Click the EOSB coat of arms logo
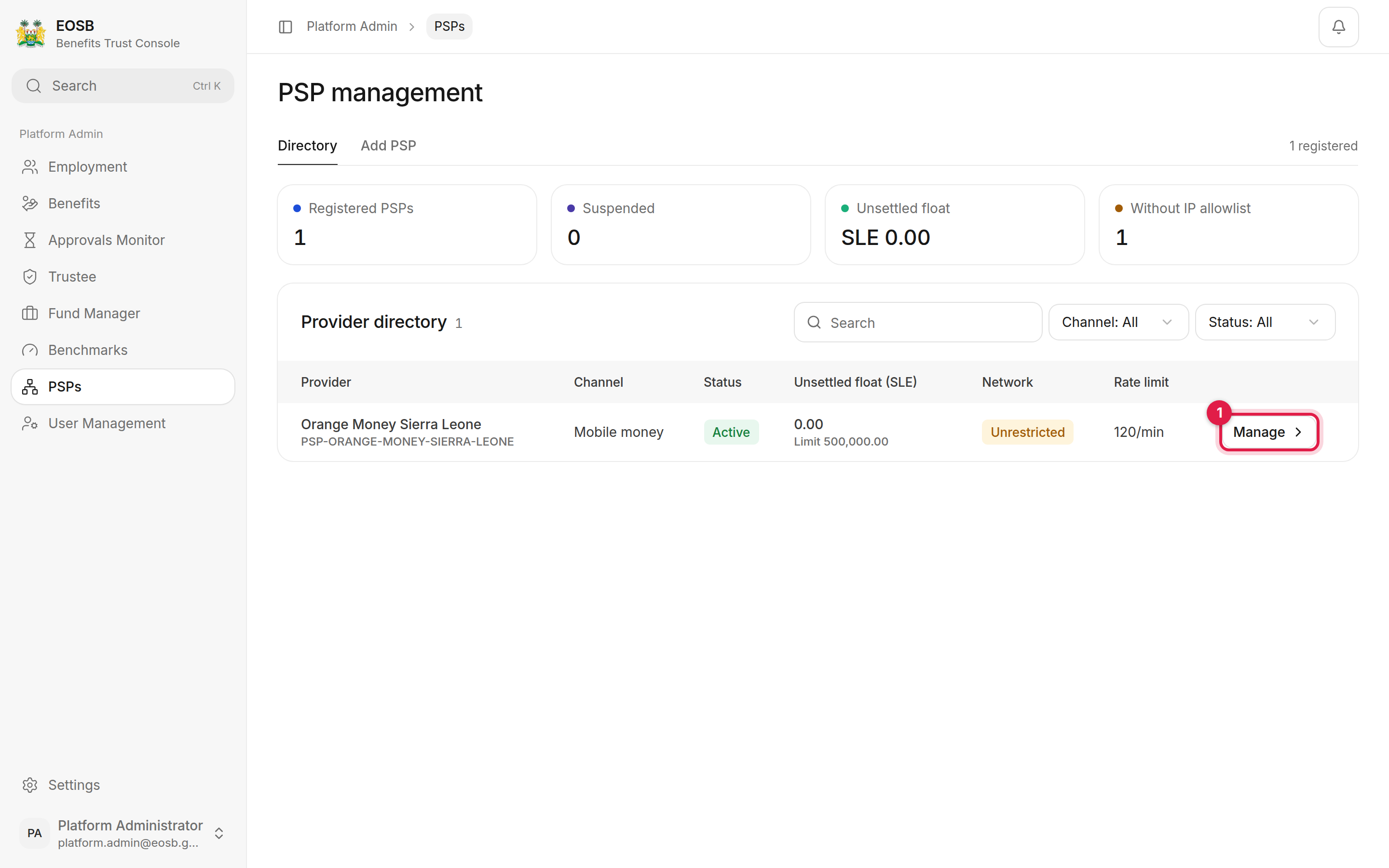Image resolution: width=1389 pixels, height=868 pixels. tap(31, 34)
